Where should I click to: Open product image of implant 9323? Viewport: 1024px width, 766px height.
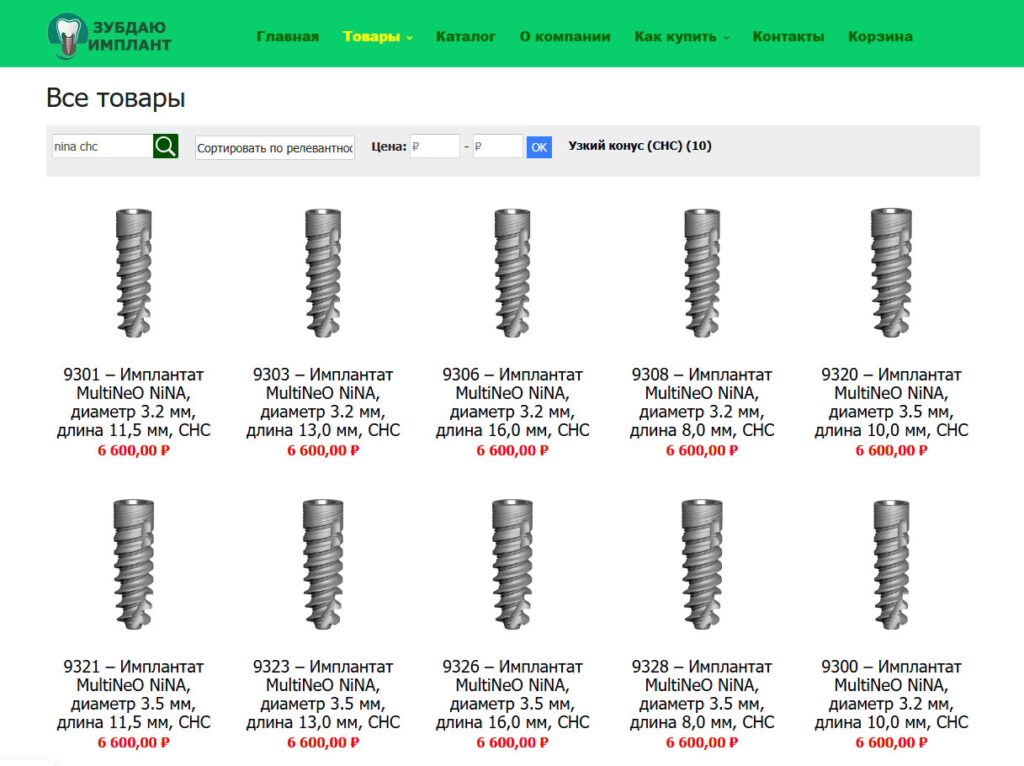tap(323, 565)
